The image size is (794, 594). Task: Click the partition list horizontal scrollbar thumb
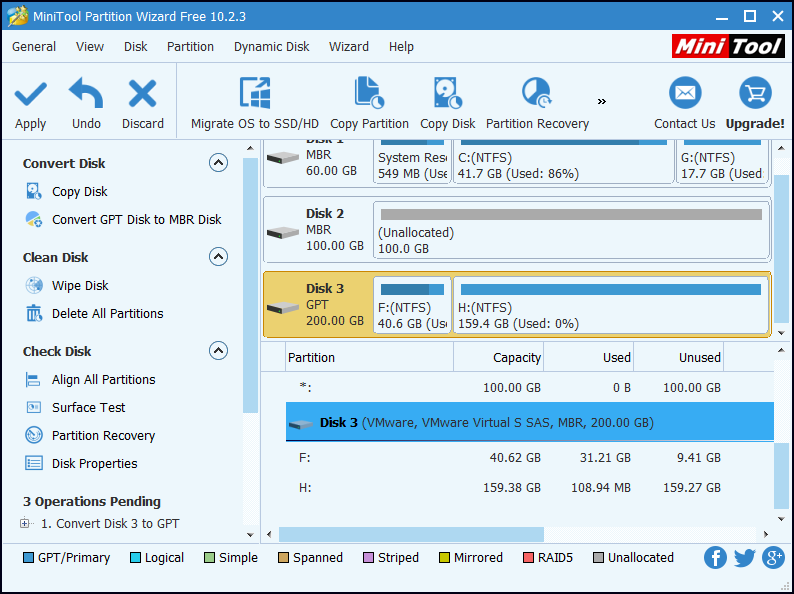click(x=411, y=534)
